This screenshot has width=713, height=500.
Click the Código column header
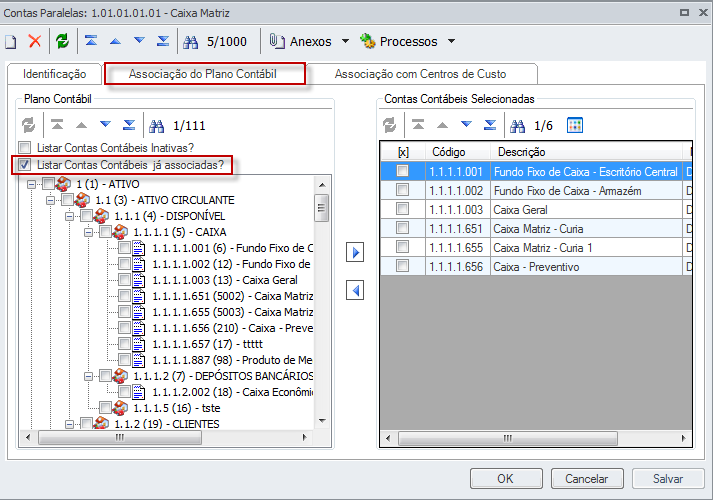click(458, 152)
